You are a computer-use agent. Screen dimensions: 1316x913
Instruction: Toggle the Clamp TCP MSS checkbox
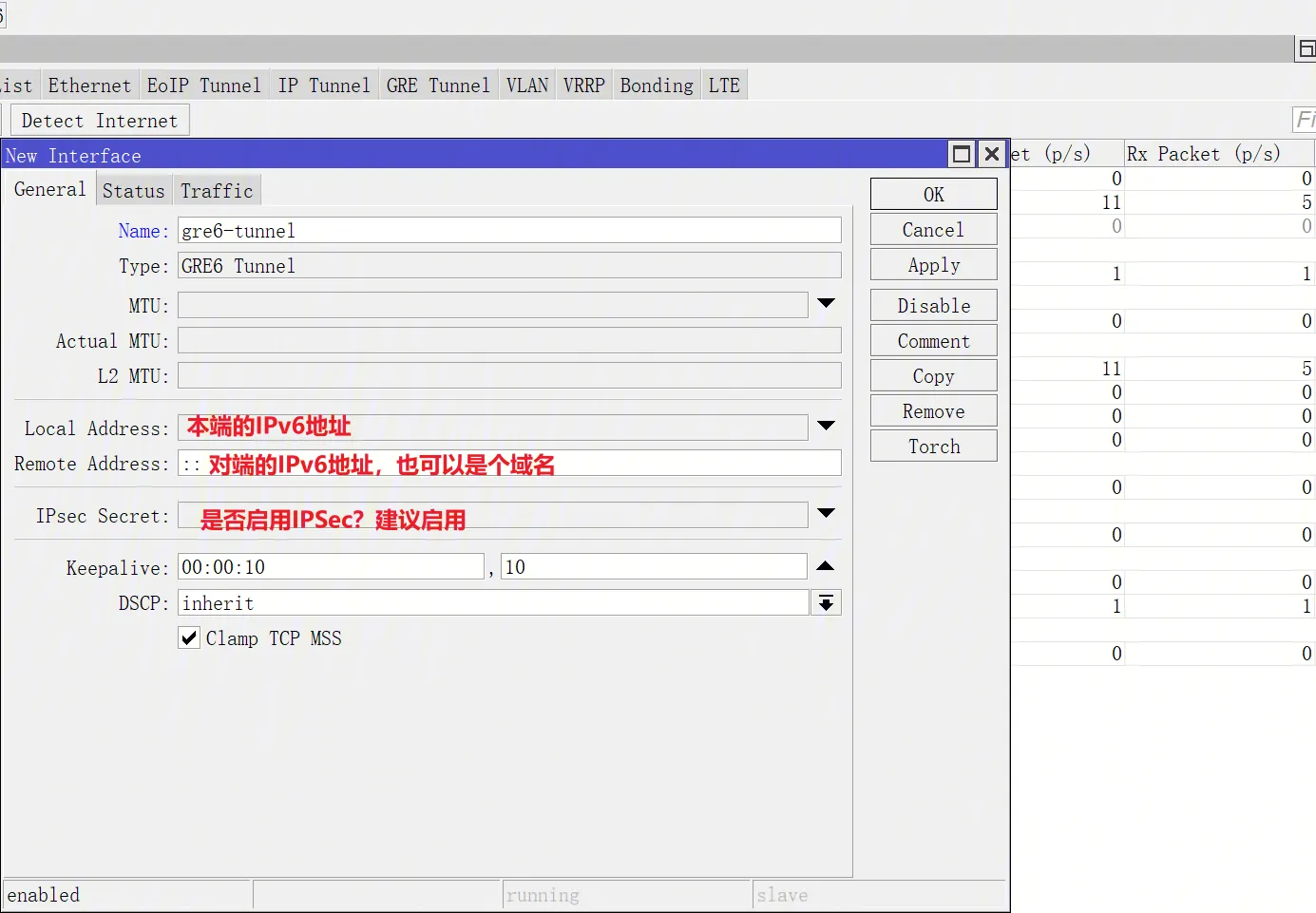[189, 638]
